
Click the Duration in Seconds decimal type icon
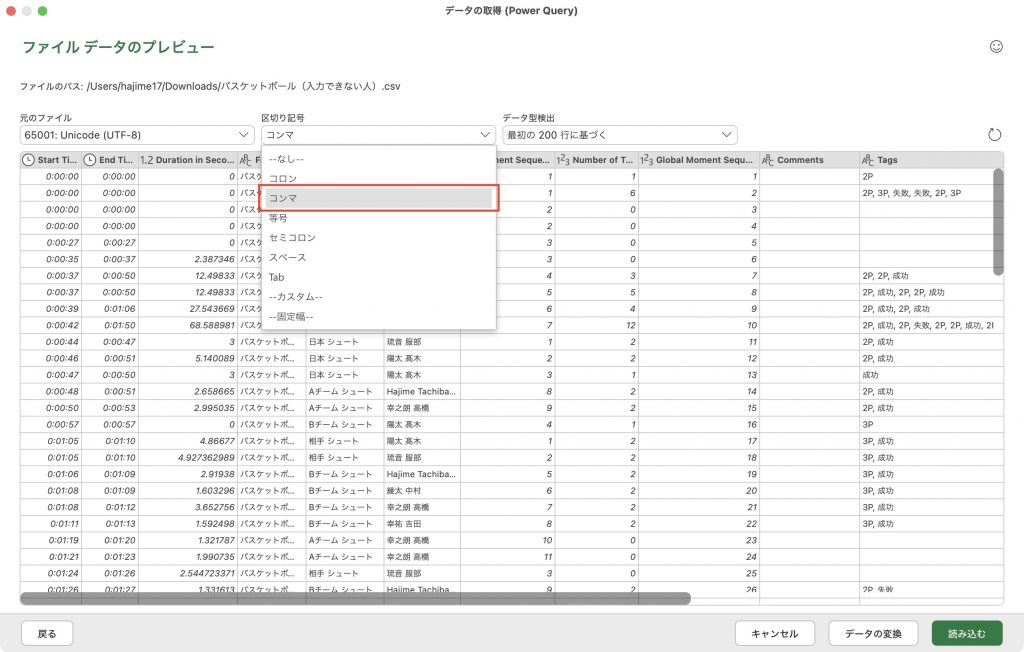[x=146, y=160]
